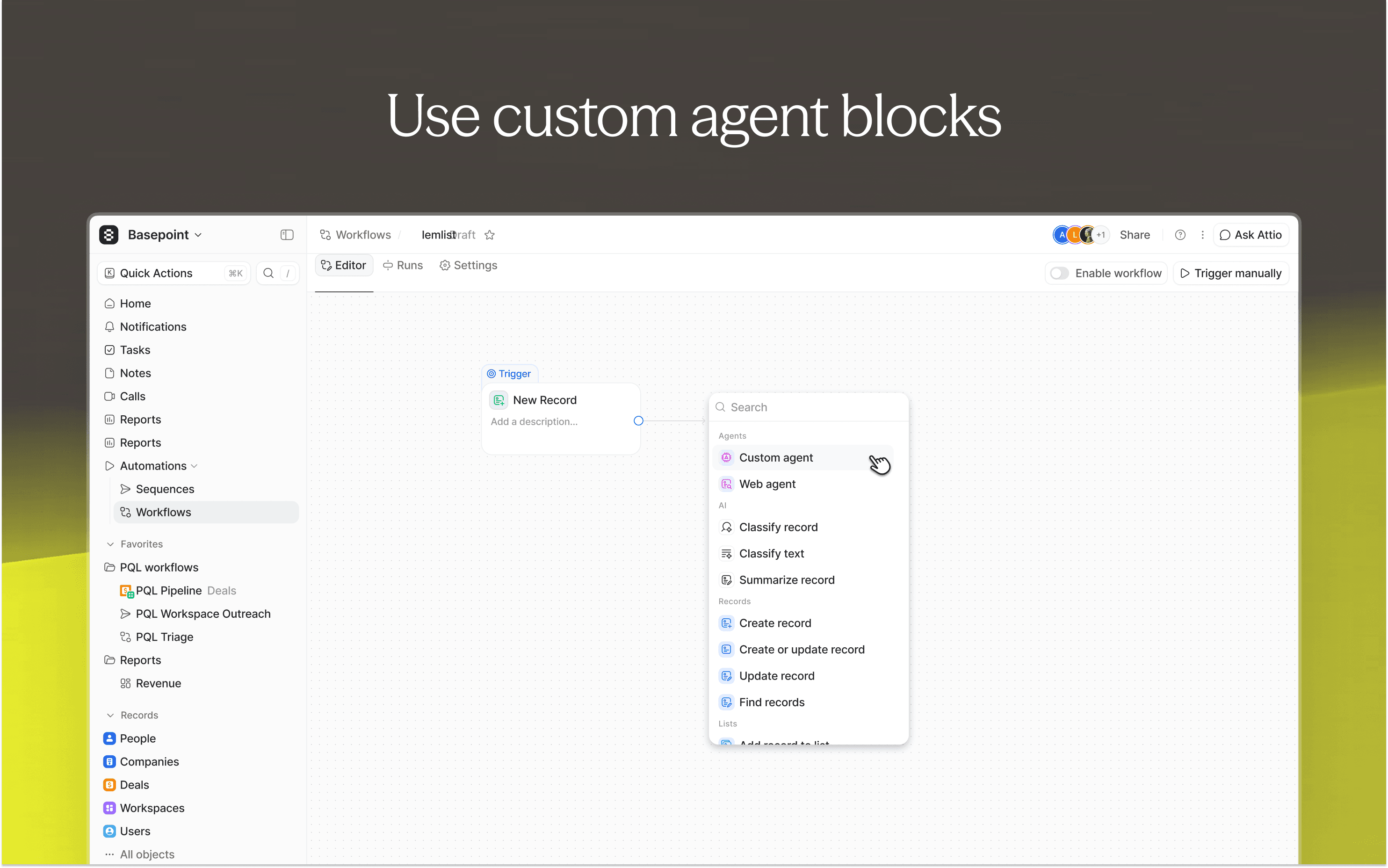Choose Create or update record block

(x=802, y=649)
